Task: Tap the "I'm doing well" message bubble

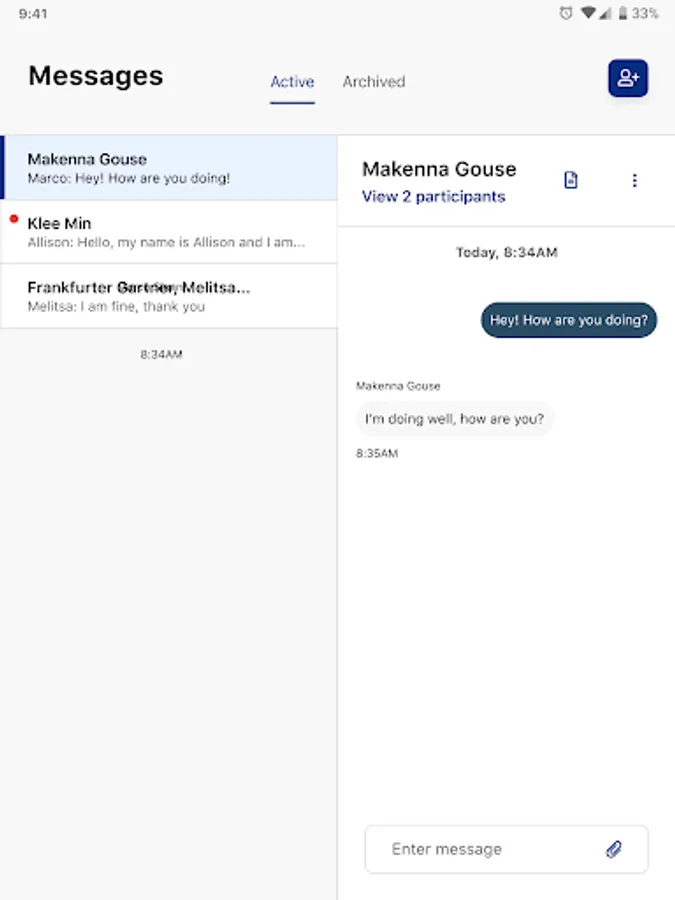Action: [454, 419]
